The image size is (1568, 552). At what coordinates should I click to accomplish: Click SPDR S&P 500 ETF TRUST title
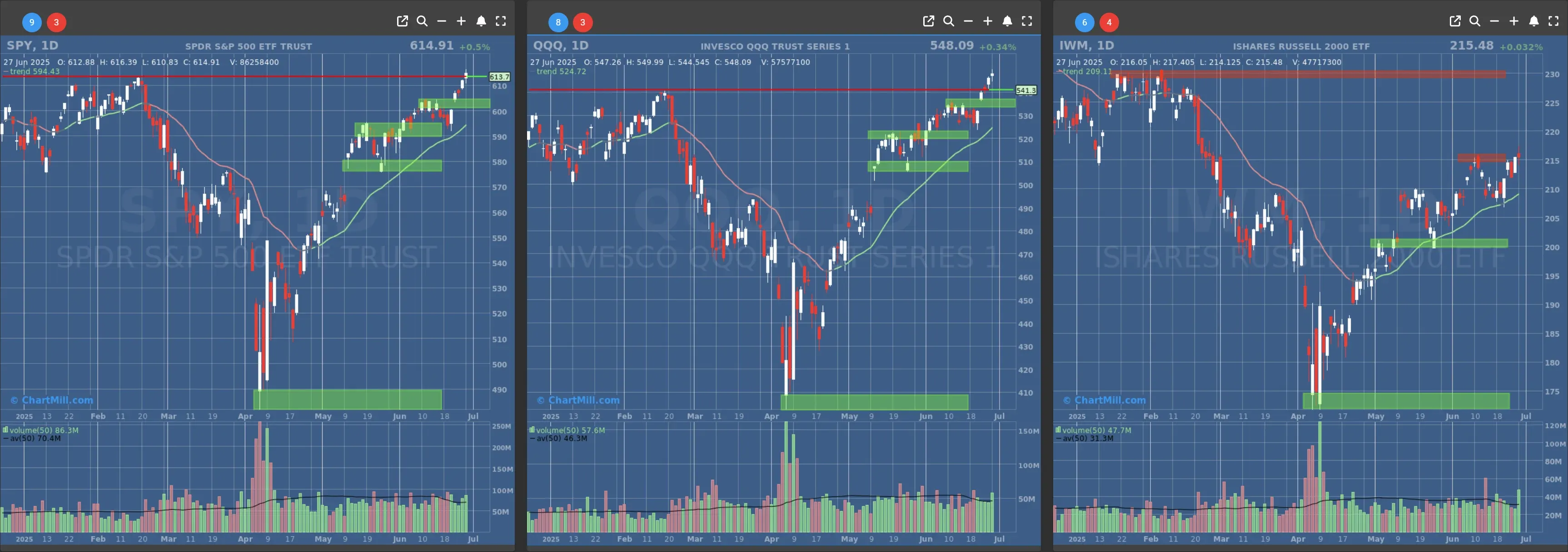point(249,46)
